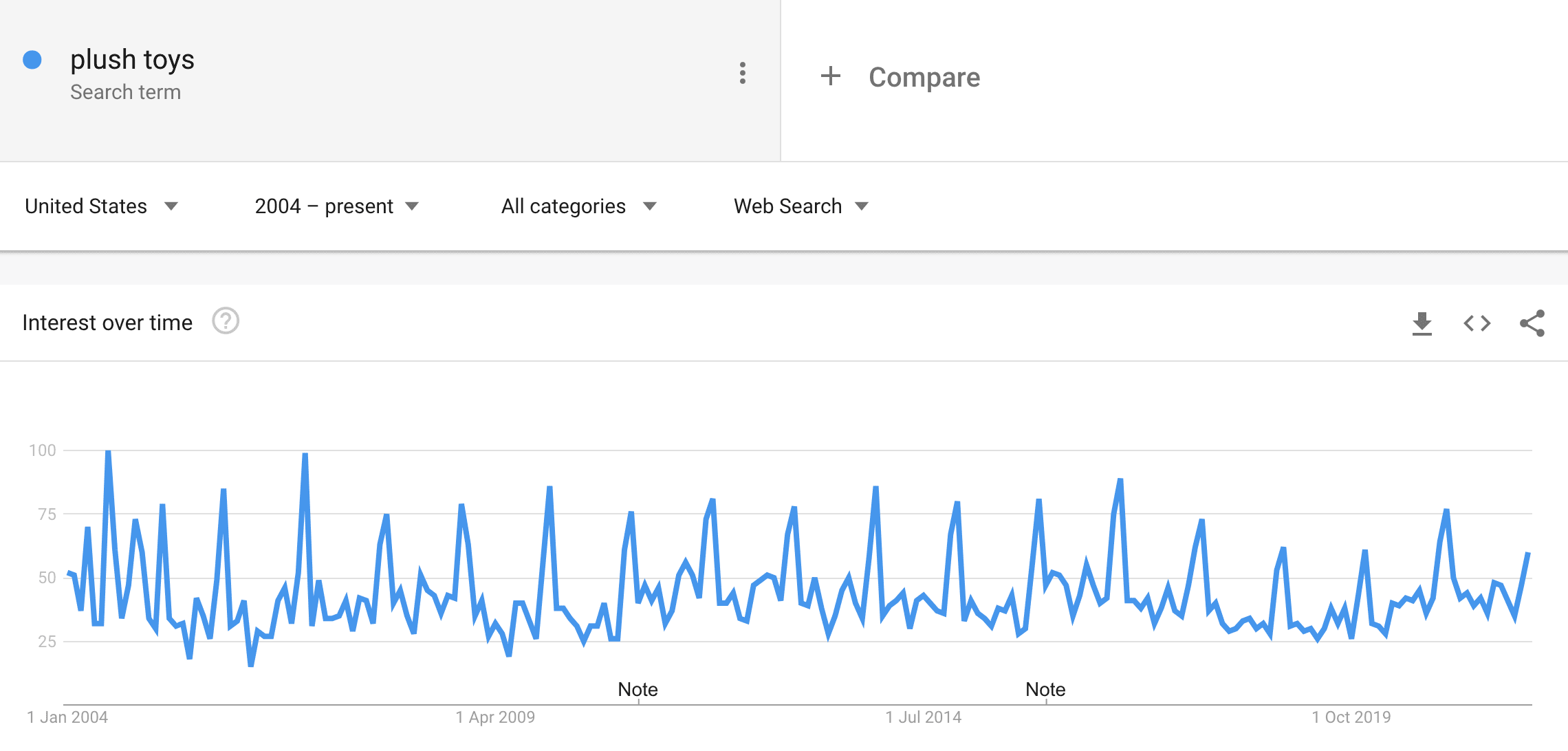Open the Interest over time help icon
The height and width of the screenshot is (751, 1568).
(x=225, y=321)
